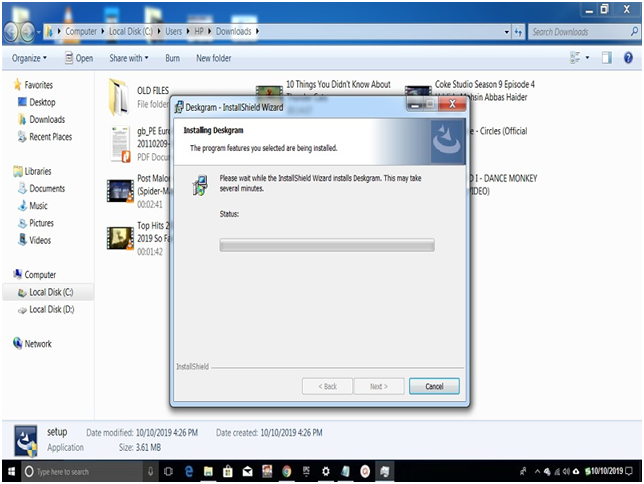The image size is (644, 484).
Task: Show hidden system tray icons
Action: pos(537,472)
